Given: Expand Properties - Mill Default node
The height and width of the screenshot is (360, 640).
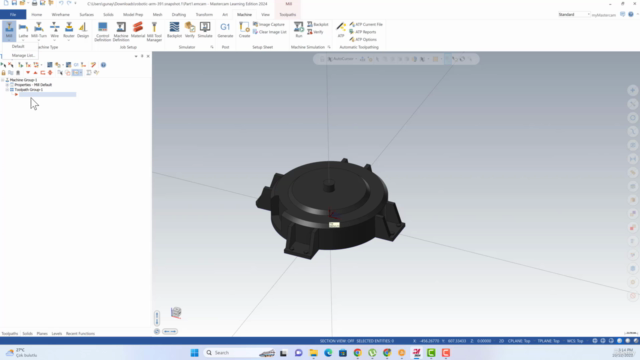Looking at the screenshot, I should [7, 85].
